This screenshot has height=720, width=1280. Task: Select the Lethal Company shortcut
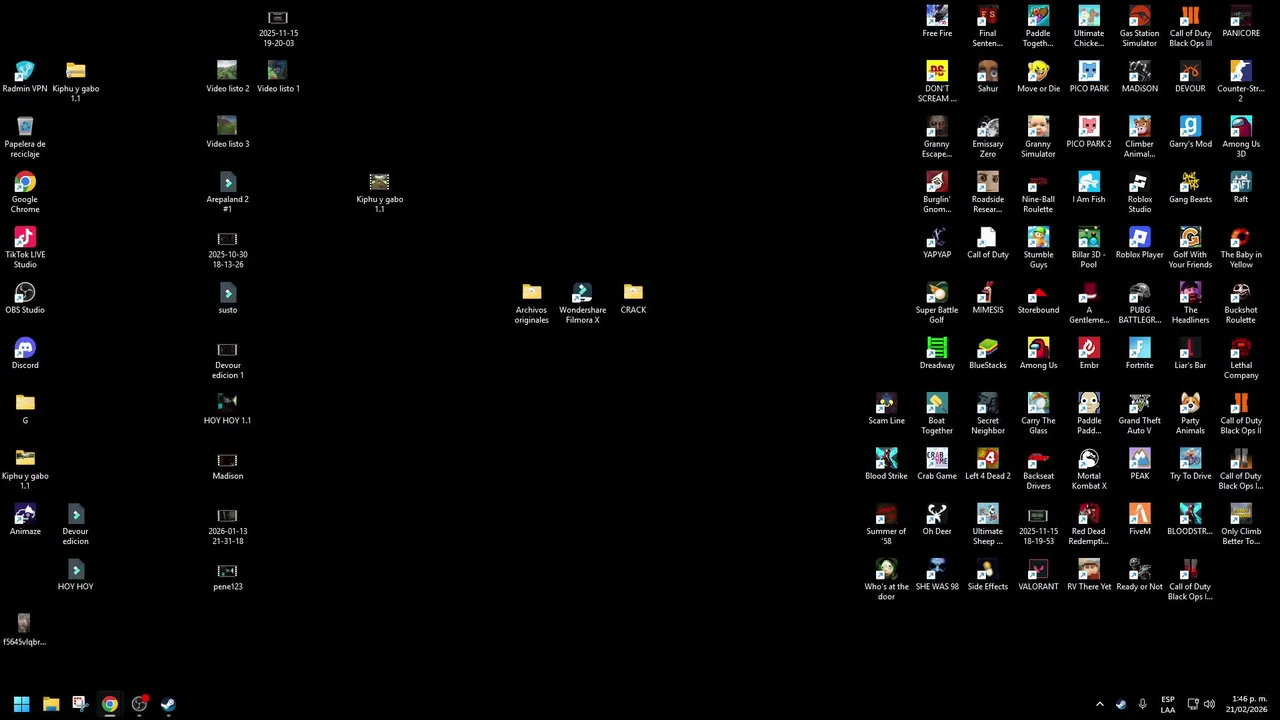click(1241, 358)
